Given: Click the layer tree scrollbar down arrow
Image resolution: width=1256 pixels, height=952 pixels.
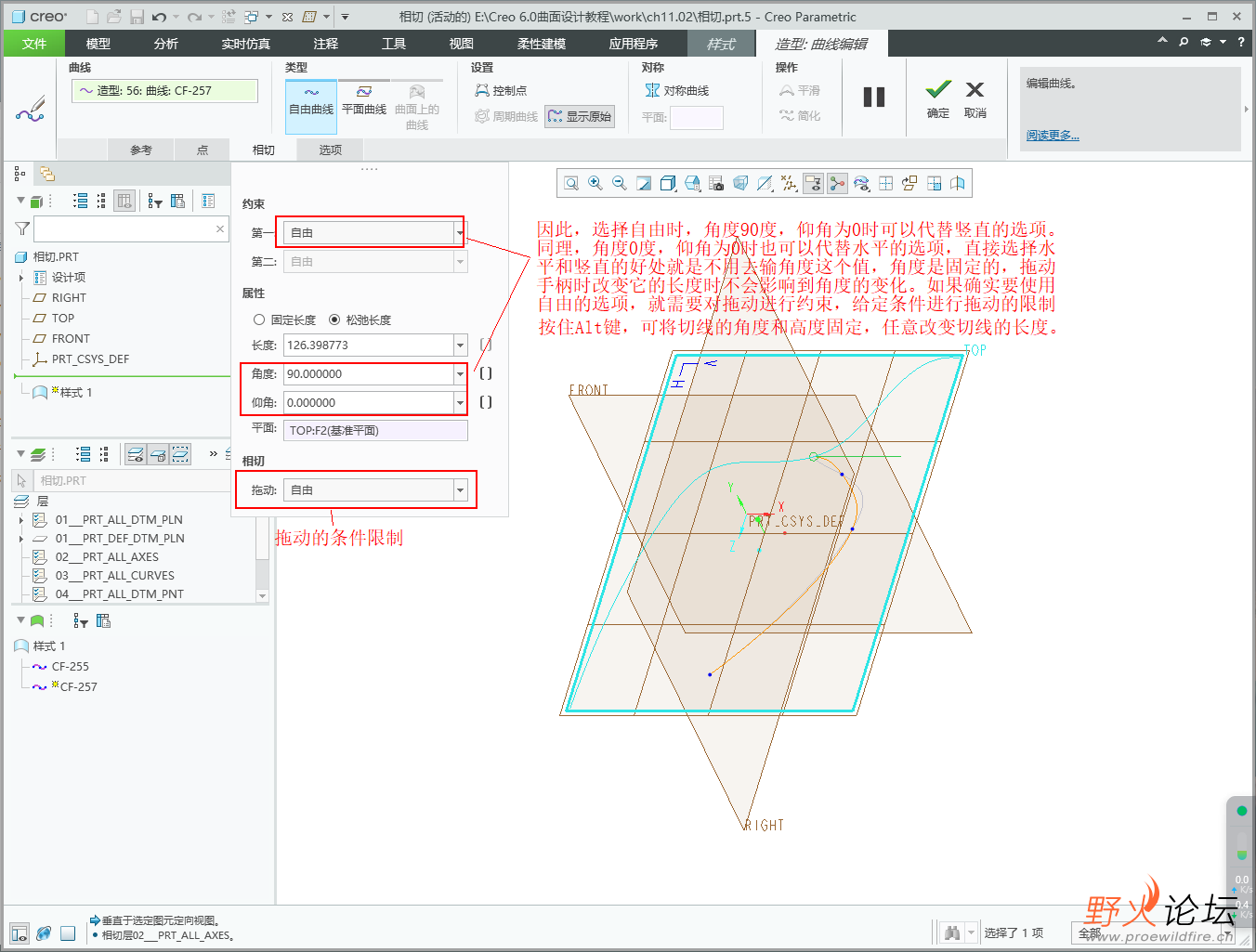Looking at the screenshot, I should pos(262,595).
